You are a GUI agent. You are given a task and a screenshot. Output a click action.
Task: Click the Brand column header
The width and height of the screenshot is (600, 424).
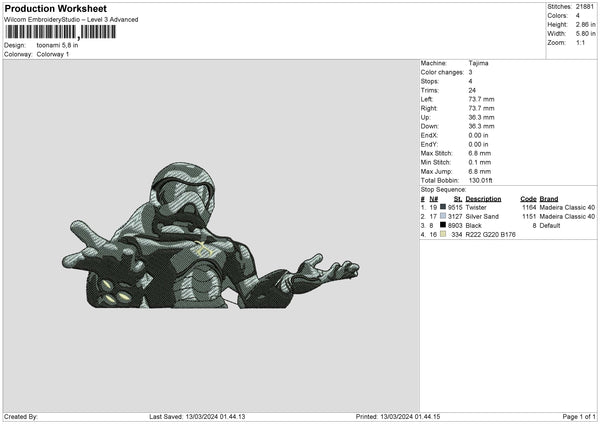click(549, 198)
